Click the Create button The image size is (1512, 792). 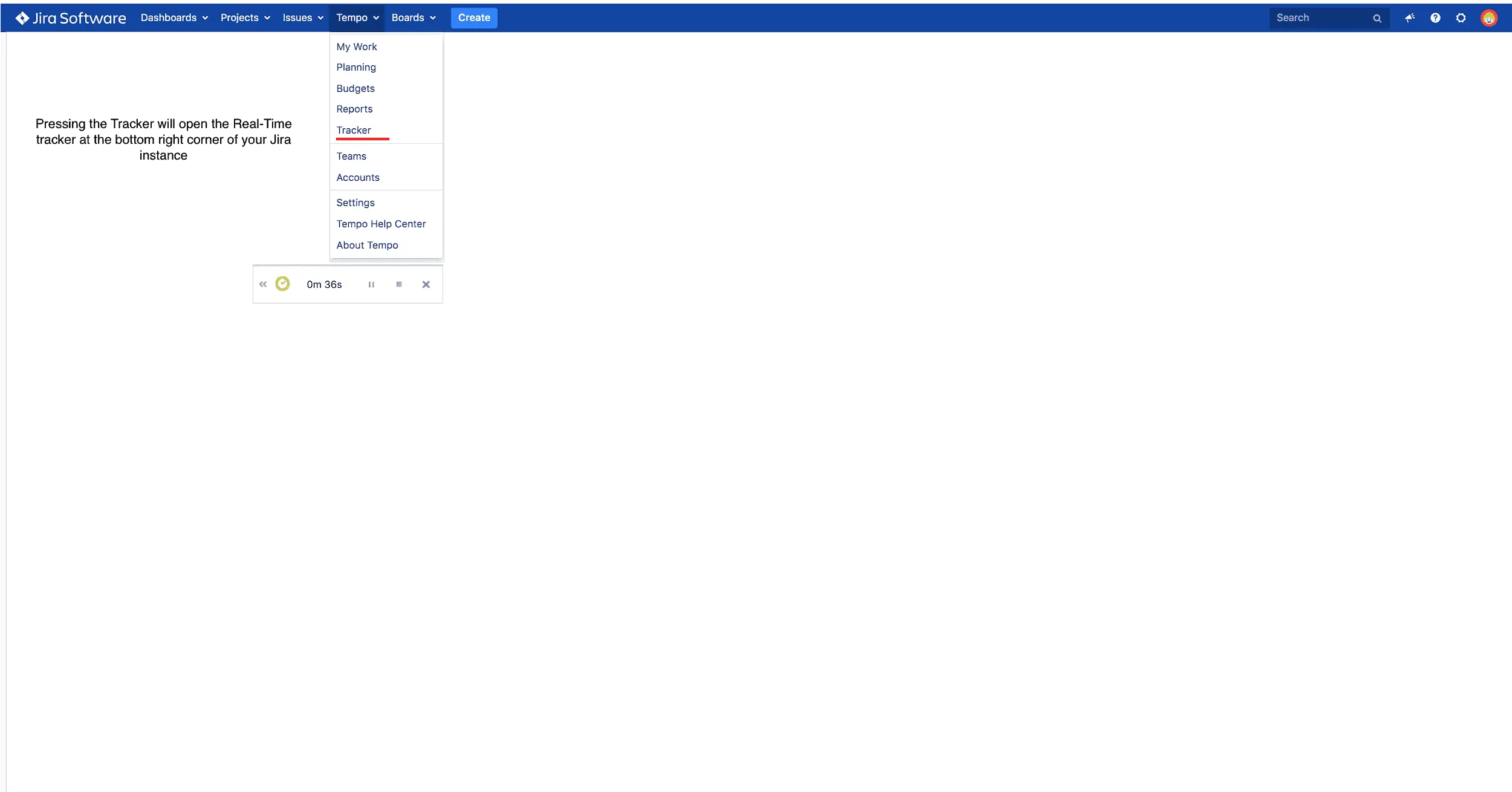coord(474,17)
